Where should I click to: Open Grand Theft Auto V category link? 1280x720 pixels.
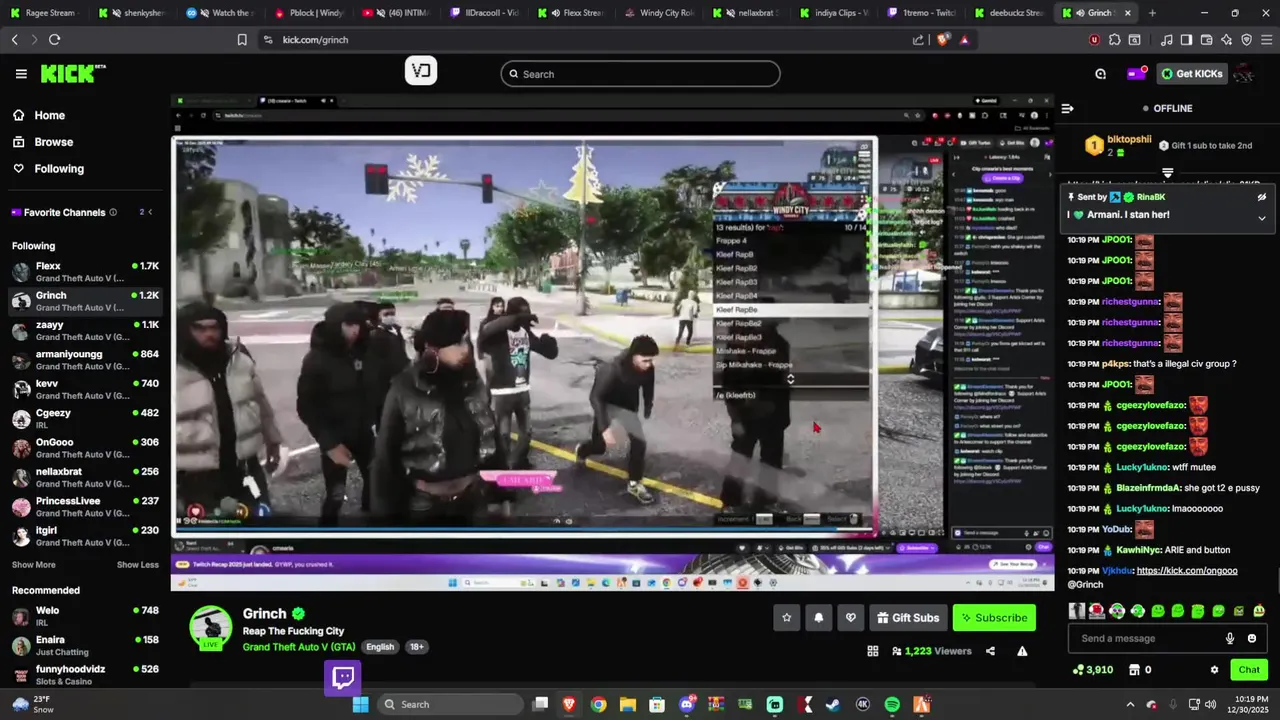(299, 647)
